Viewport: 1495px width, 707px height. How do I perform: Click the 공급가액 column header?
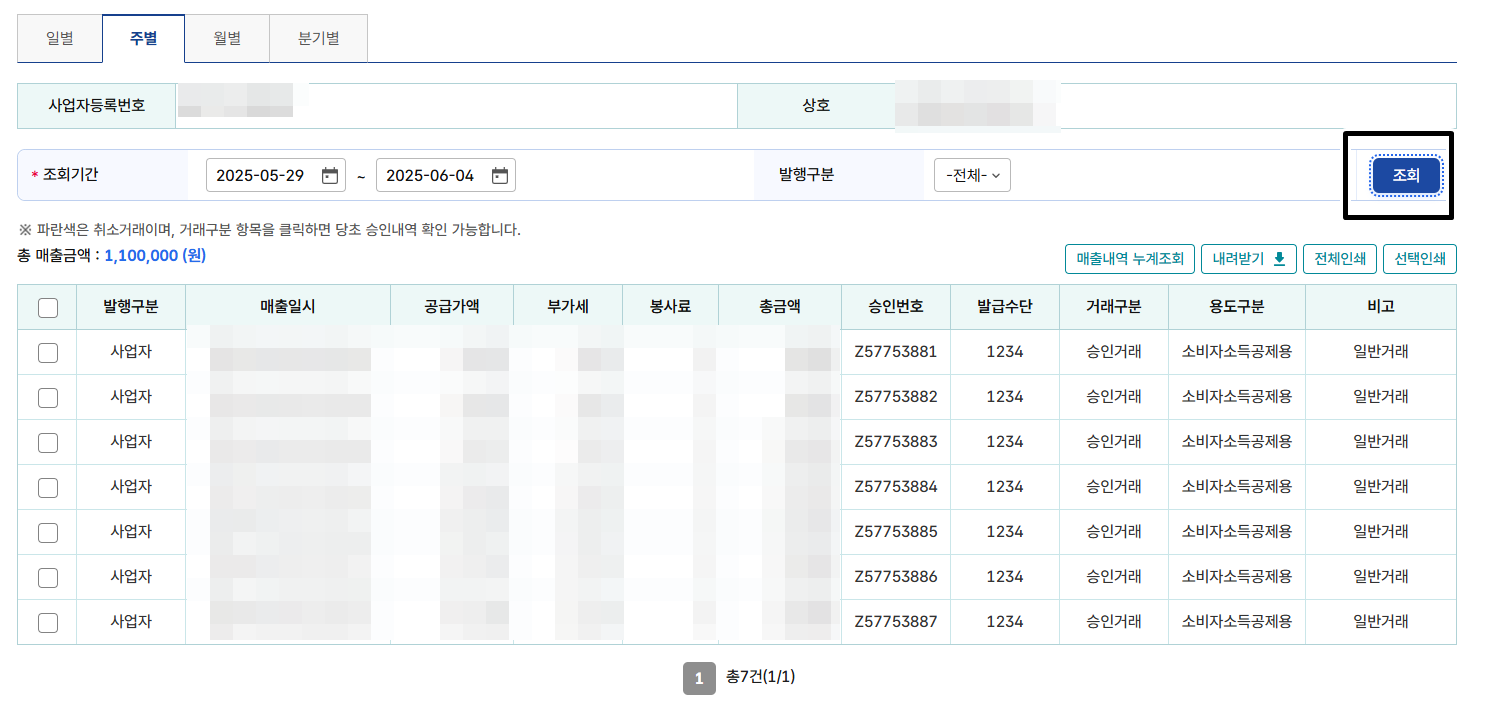(x=452, y=307)
